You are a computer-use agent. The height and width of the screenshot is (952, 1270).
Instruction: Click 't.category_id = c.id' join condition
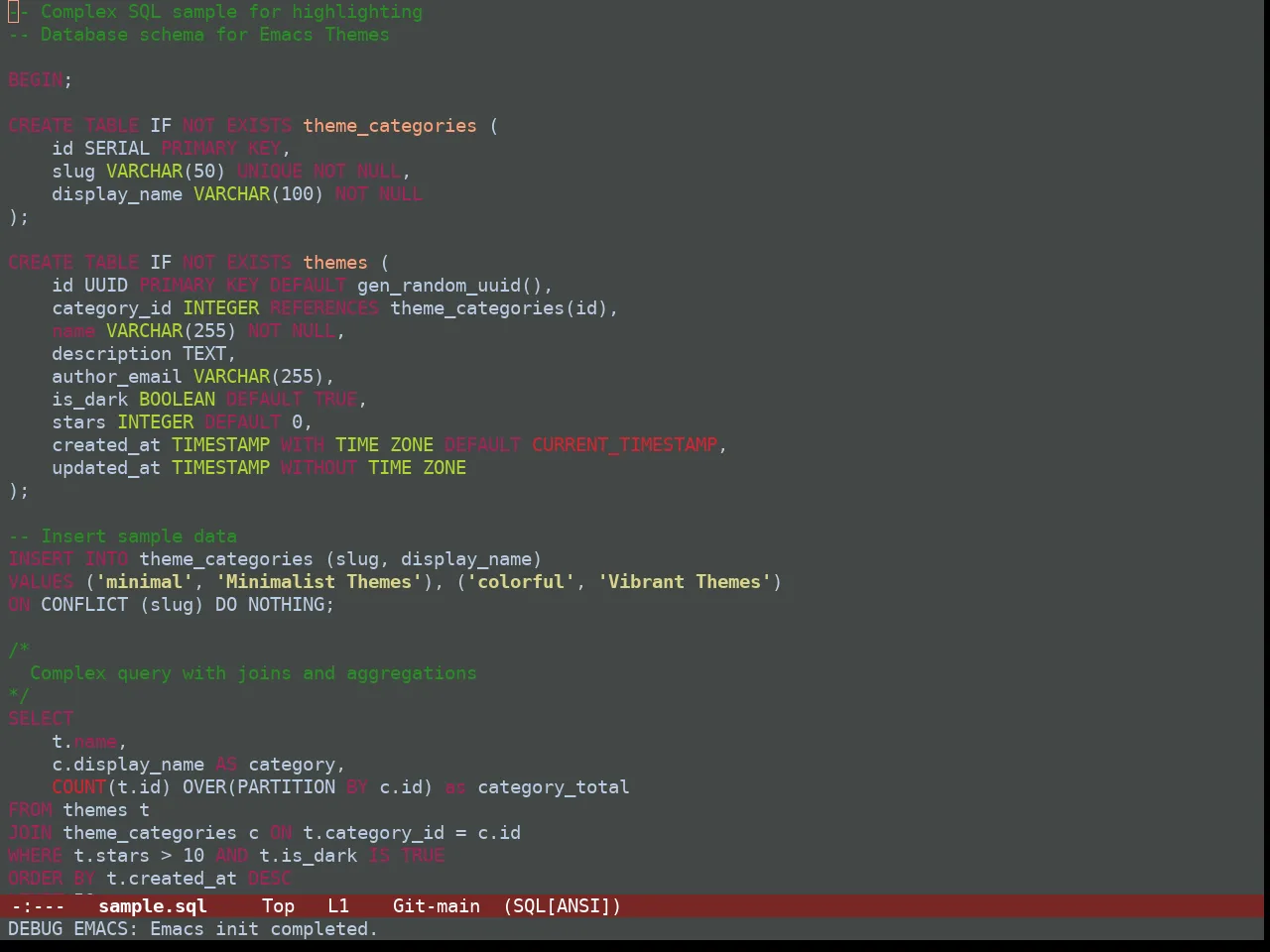pyautogui.click(x=412, y=833)
